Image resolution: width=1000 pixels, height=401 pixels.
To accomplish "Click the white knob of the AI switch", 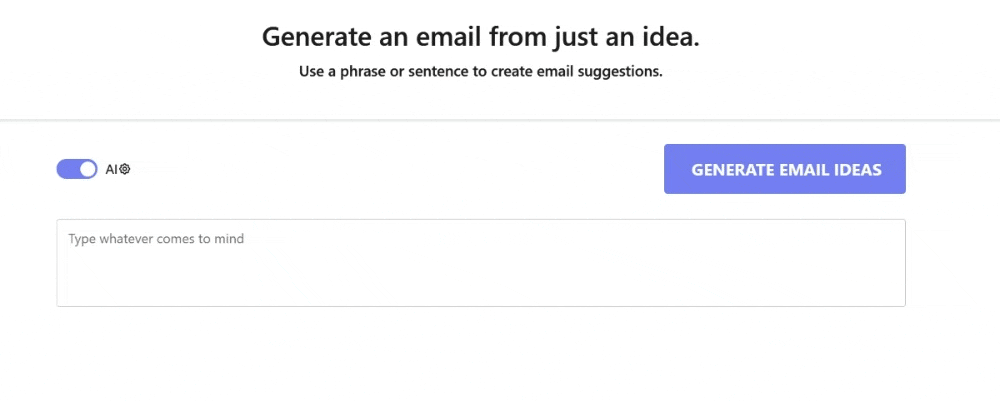I will click(88, 169).
